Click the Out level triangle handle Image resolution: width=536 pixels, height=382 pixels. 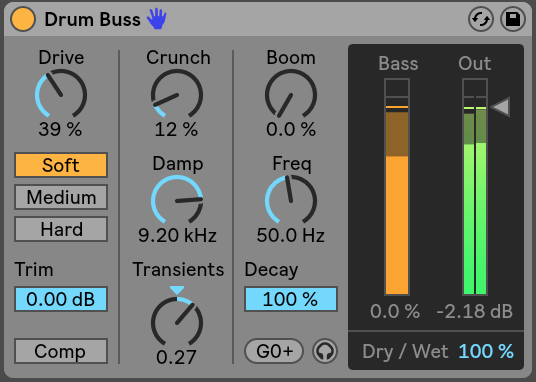tap(501, 107)
